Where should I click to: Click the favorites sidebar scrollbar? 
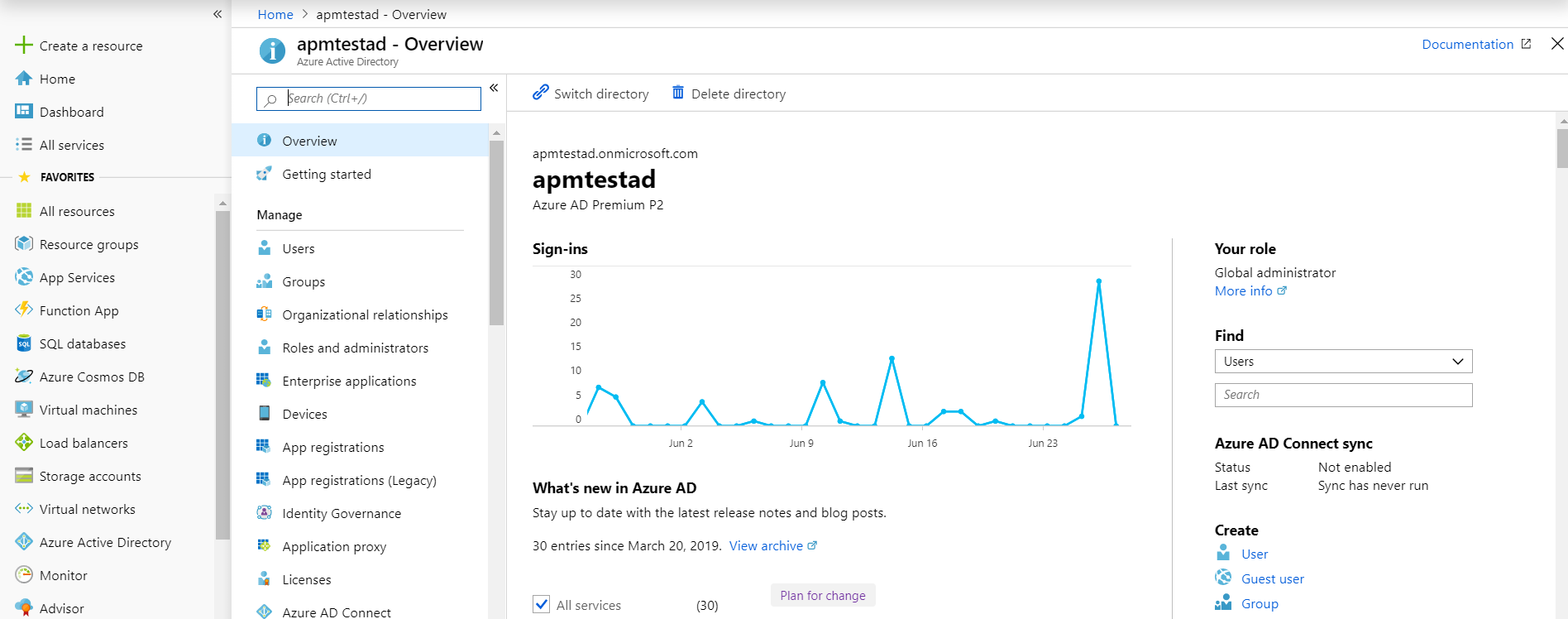[x=222, y=375]
